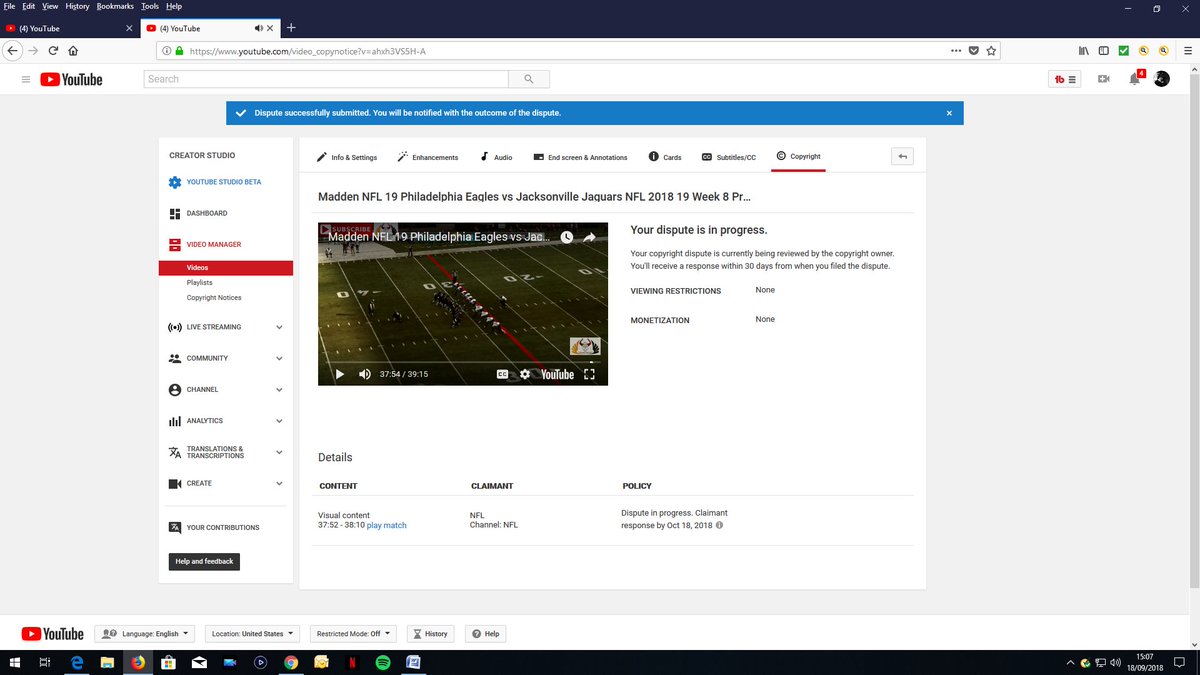Mute the active YouTube tab audio
1200x675 pixels.
(x=259, y=28)
